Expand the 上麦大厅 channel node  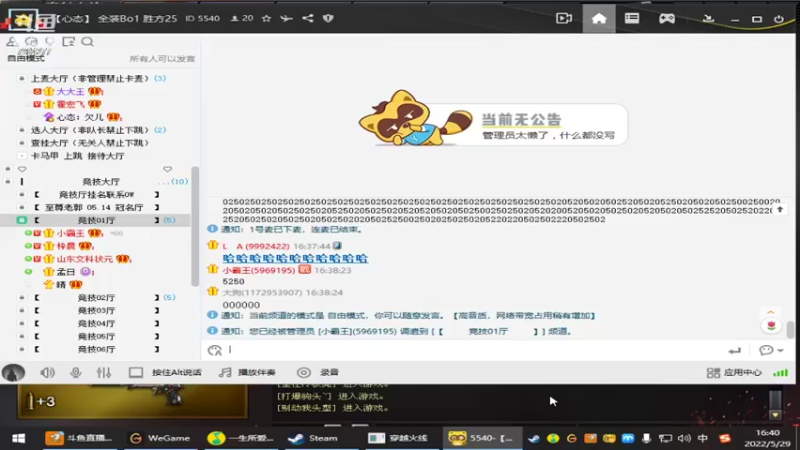[21, 78]
